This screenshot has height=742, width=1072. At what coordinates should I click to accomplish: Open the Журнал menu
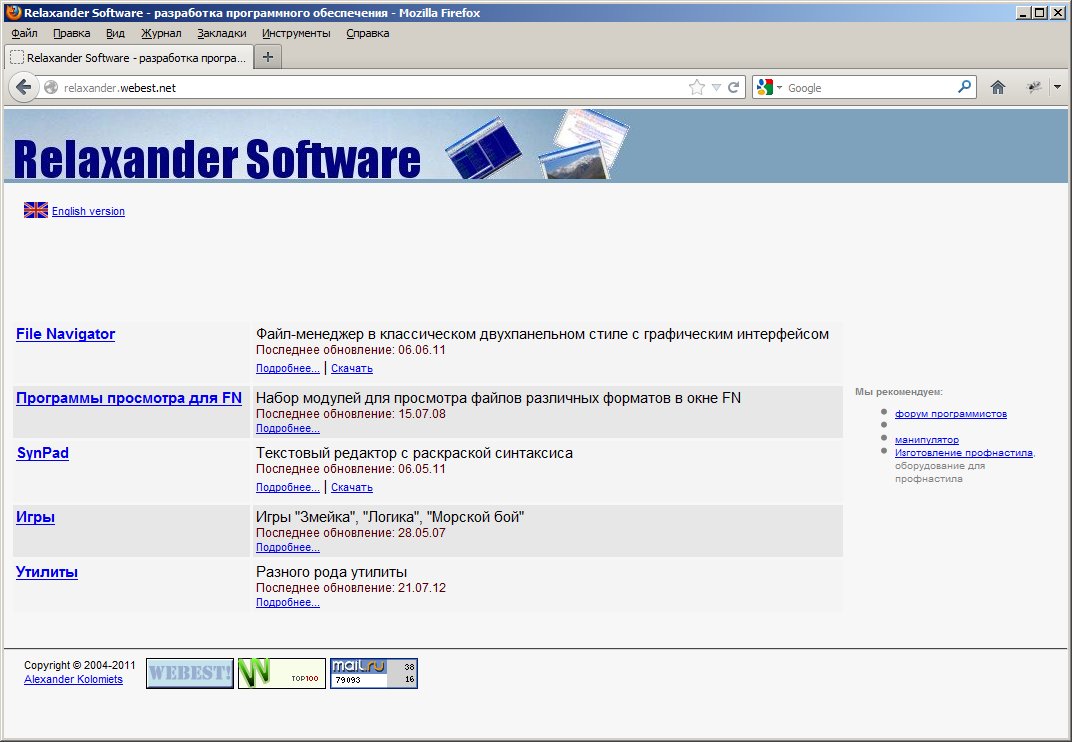161,33
